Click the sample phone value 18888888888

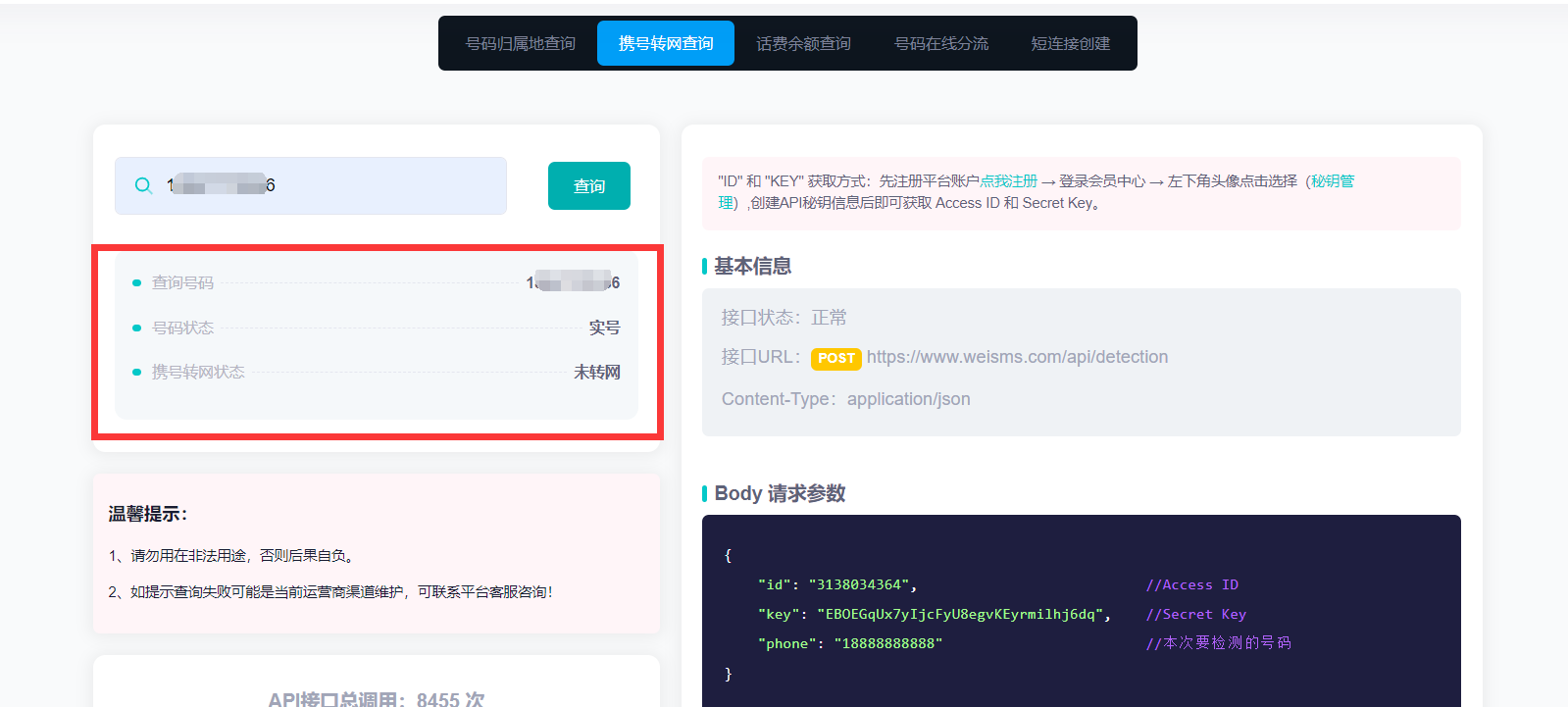tap(887, 644)
